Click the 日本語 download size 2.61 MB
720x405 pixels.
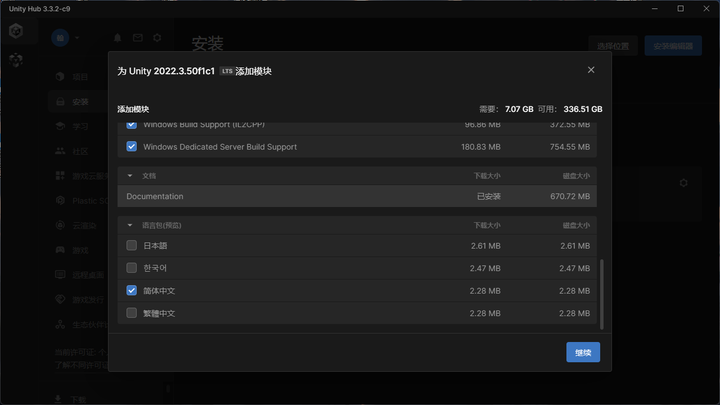click(x=485, y=246)
